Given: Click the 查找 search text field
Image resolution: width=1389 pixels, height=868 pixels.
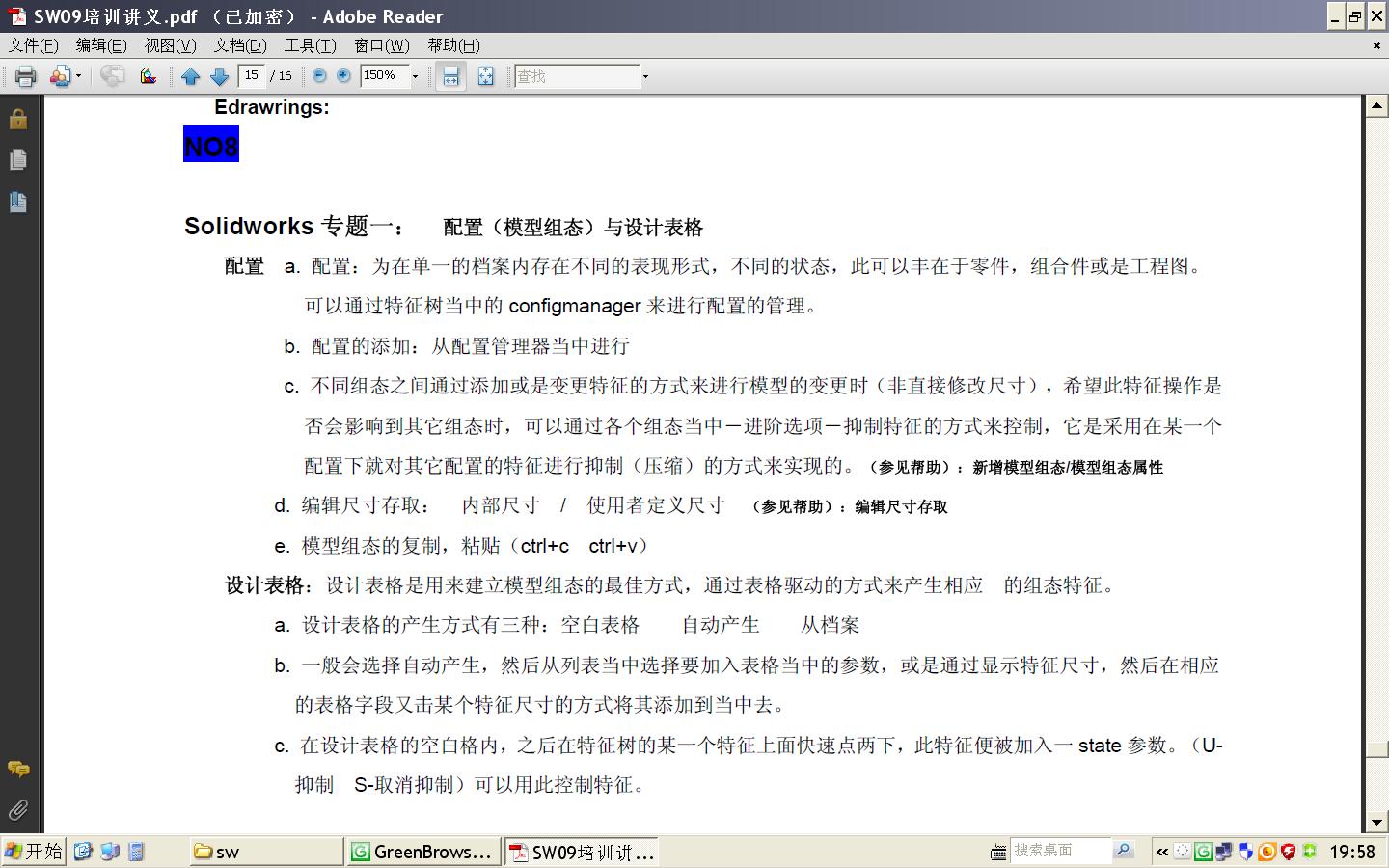Looking at the screenshot, I should point(577,76).
